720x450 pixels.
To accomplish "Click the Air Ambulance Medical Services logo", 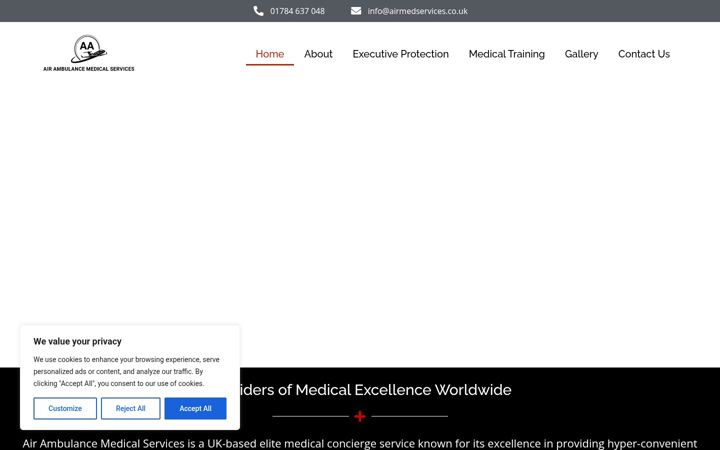I will [89, 53].
